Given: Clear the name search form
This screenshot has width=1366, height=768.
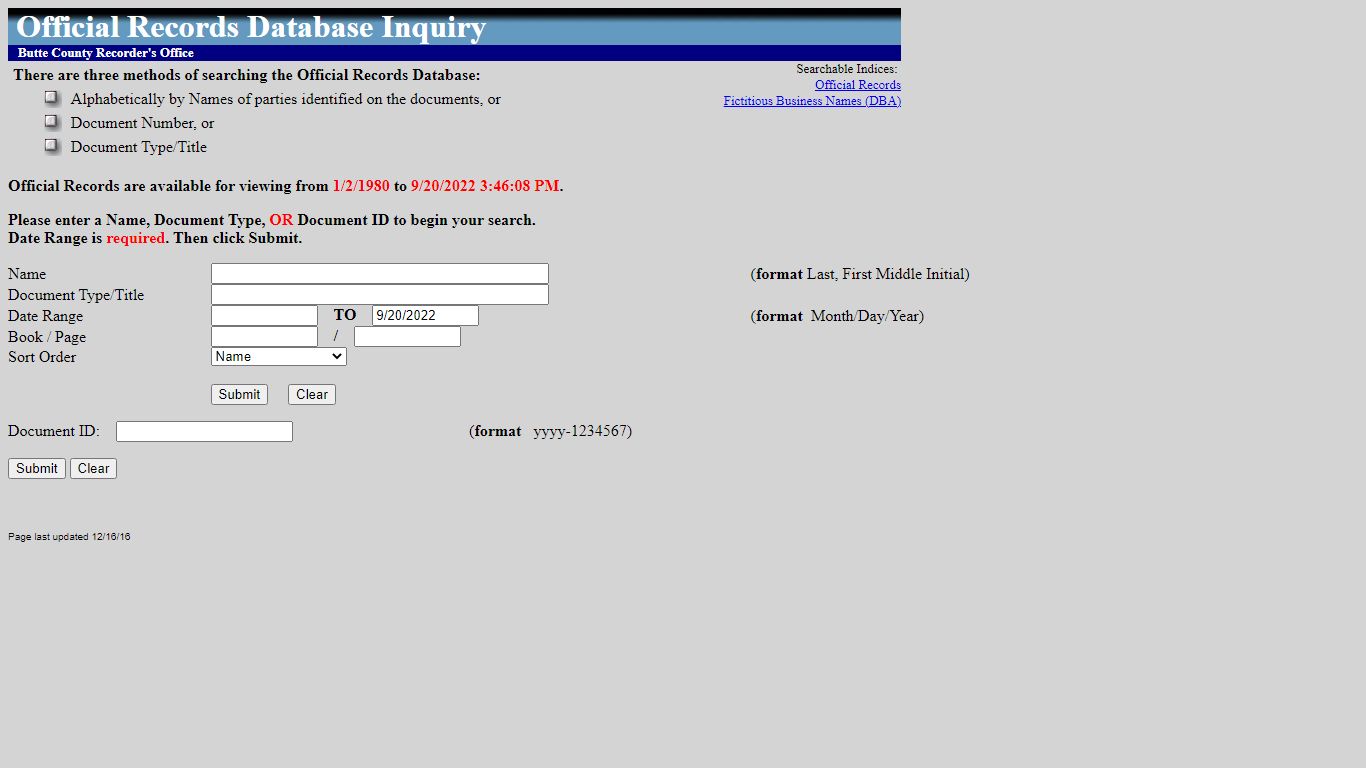Looking at the screenshot, I should 312,395.
